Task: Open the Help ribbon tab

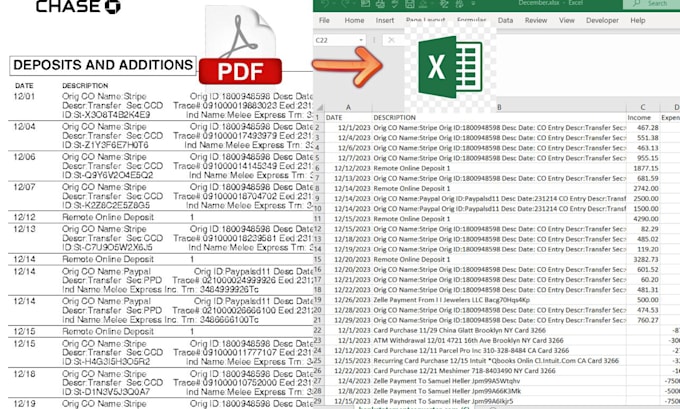Action: click(638, 20)
